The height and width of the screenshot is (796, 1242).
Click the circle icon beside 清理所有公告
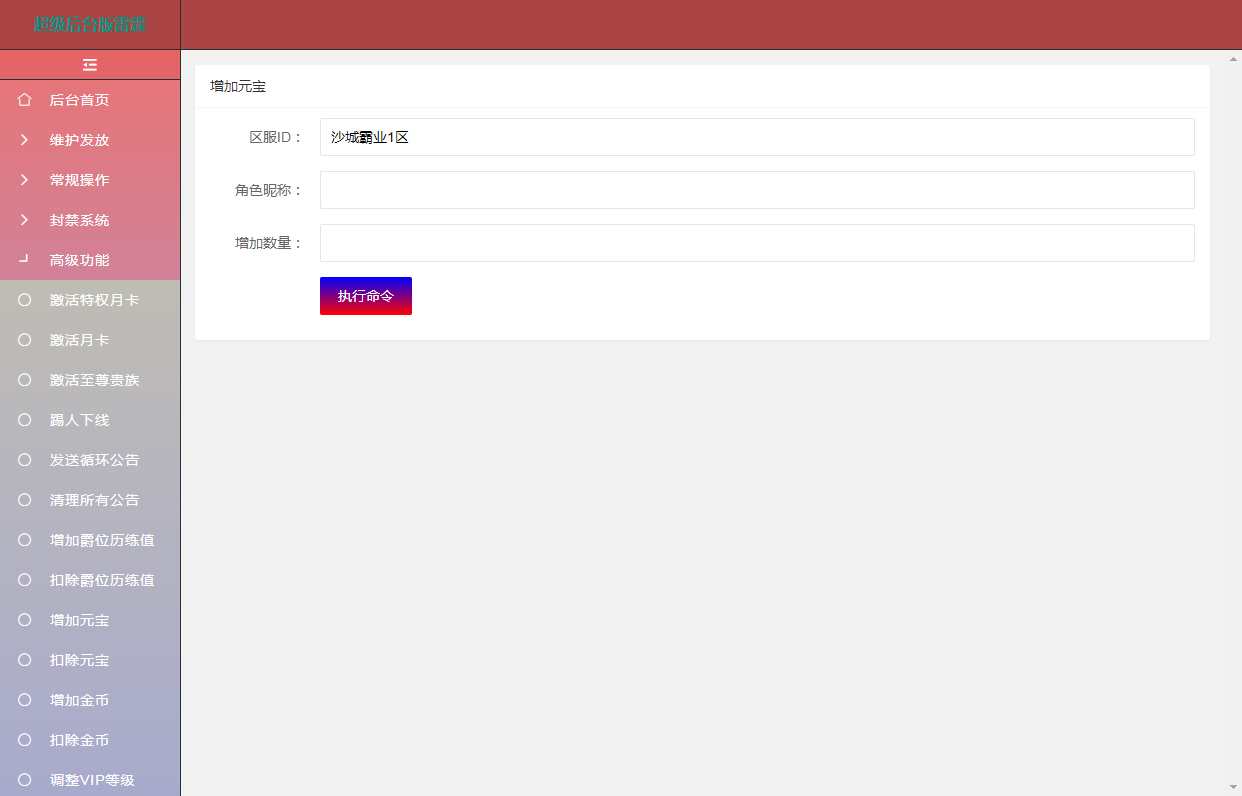24,500
